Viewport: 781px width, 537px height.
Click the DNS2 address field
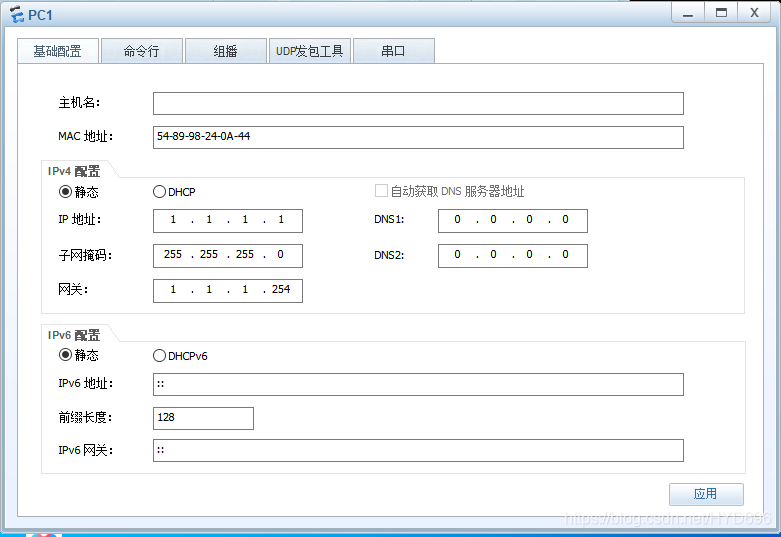pyautogui.click(x=513, y=256)
